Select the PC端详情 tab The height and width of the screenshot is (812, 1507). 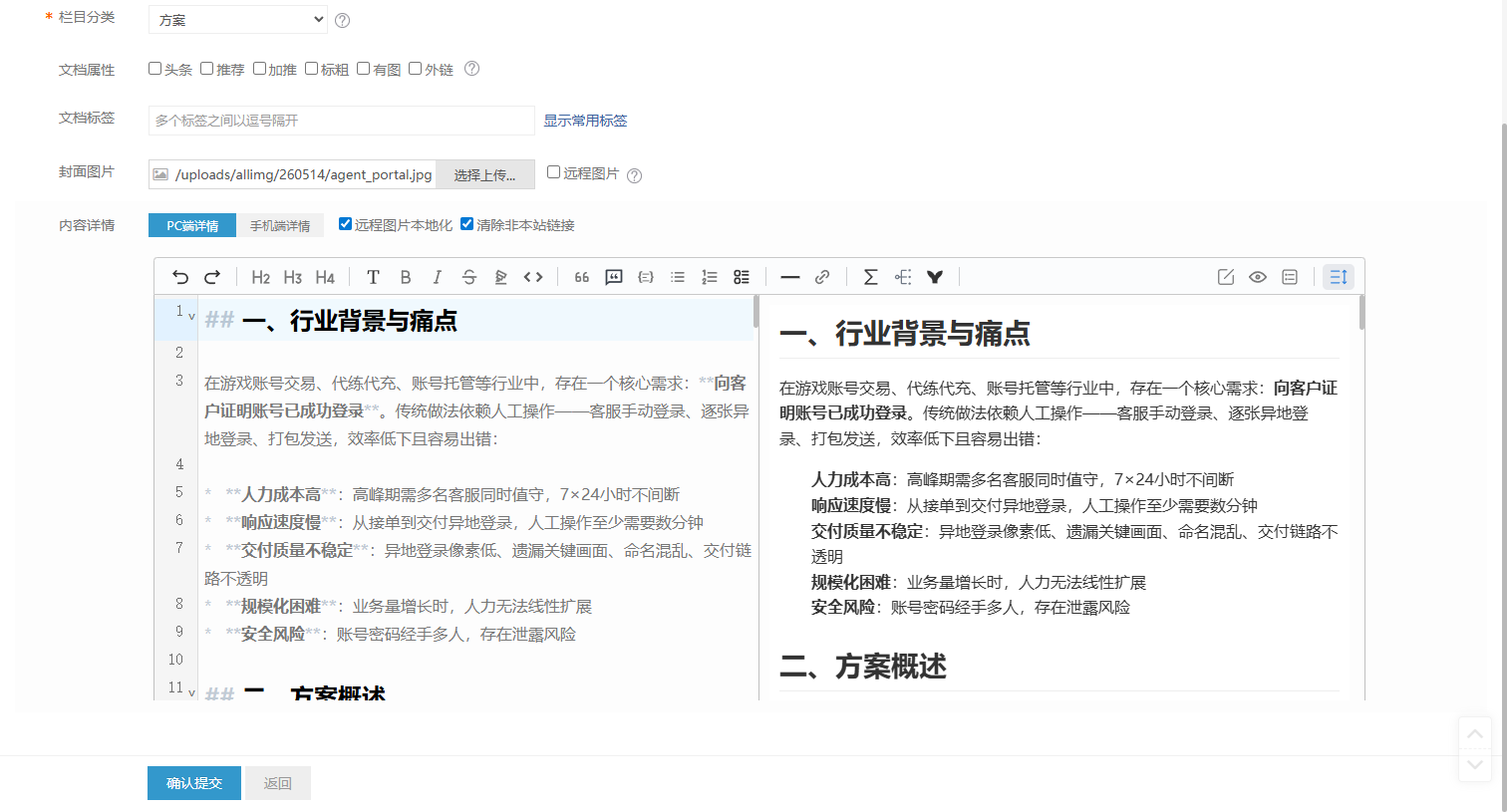pos(192,225)
